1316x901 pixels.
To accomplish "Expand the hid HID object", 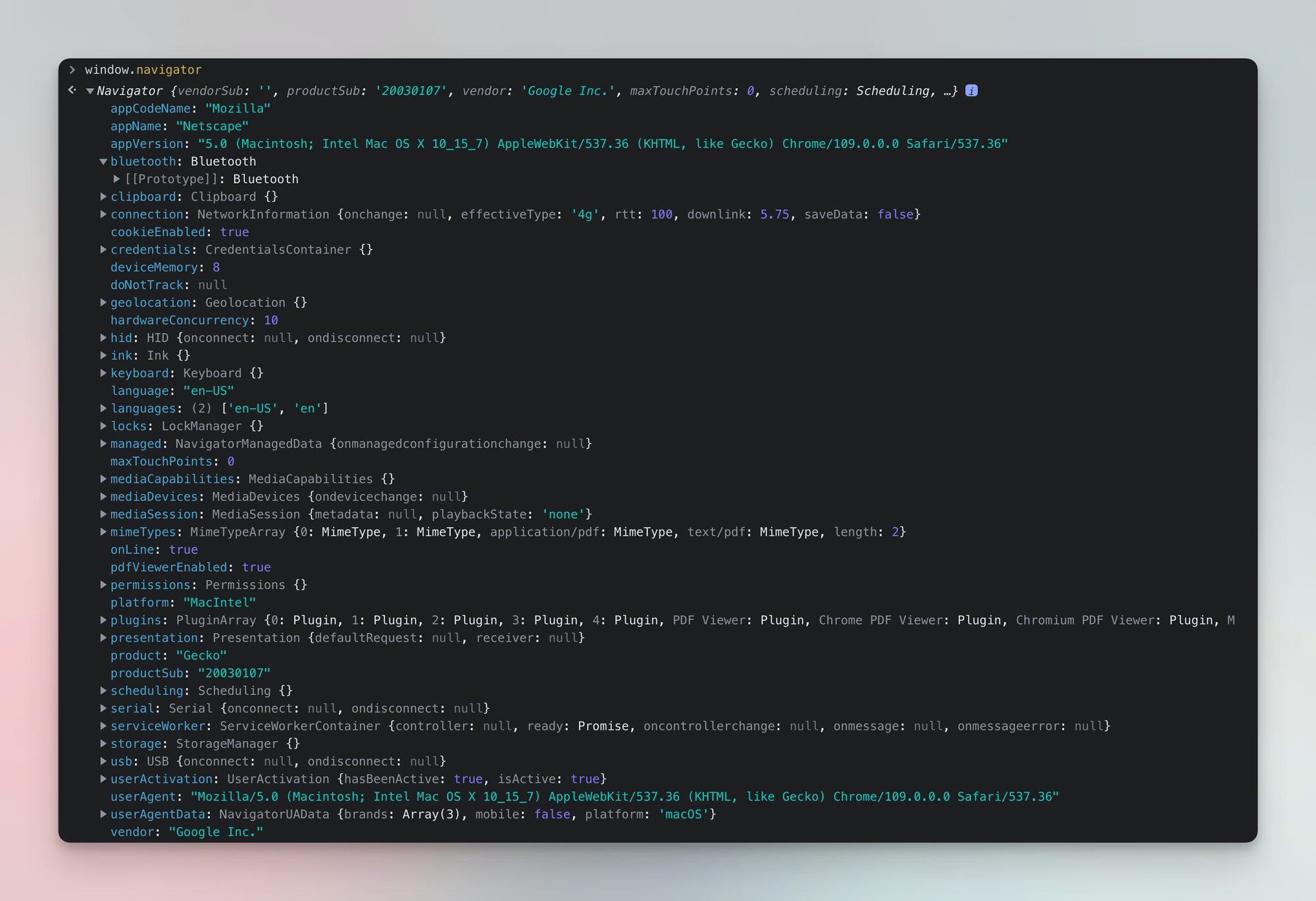I will 103,337.
